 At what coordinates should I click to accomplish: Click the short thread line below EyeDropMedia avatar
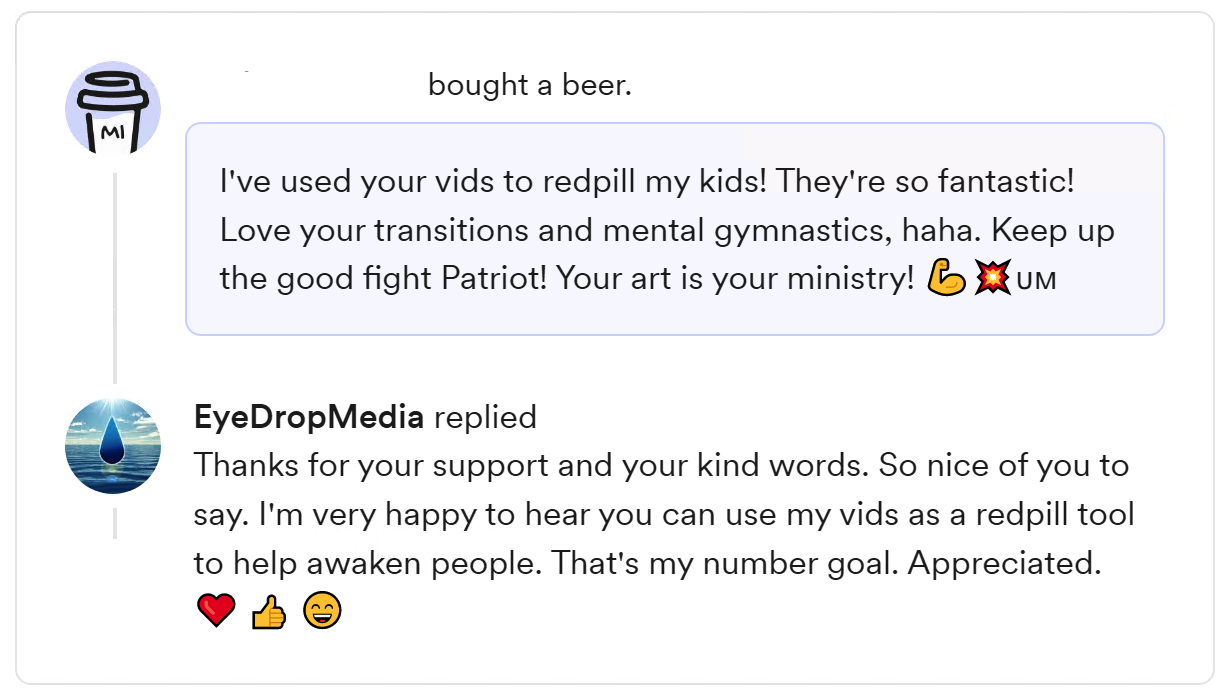[115, 523]
